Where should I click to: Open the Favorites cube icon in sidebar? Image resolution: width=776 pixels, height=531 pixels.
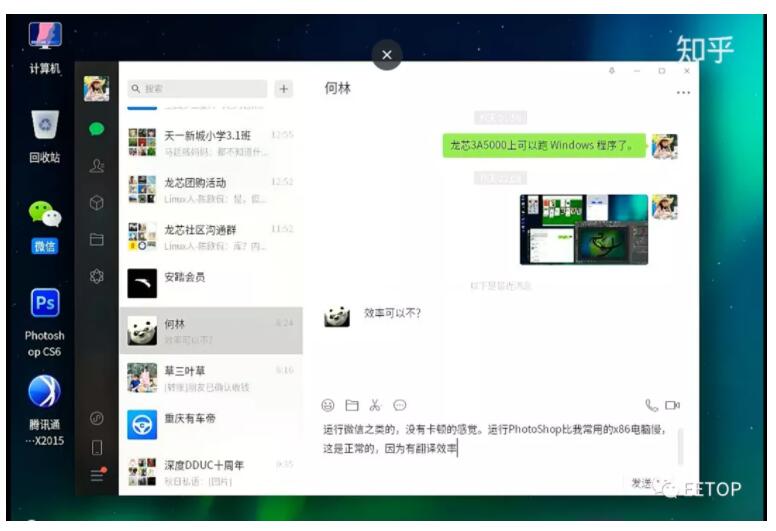[x=97, y=203]
